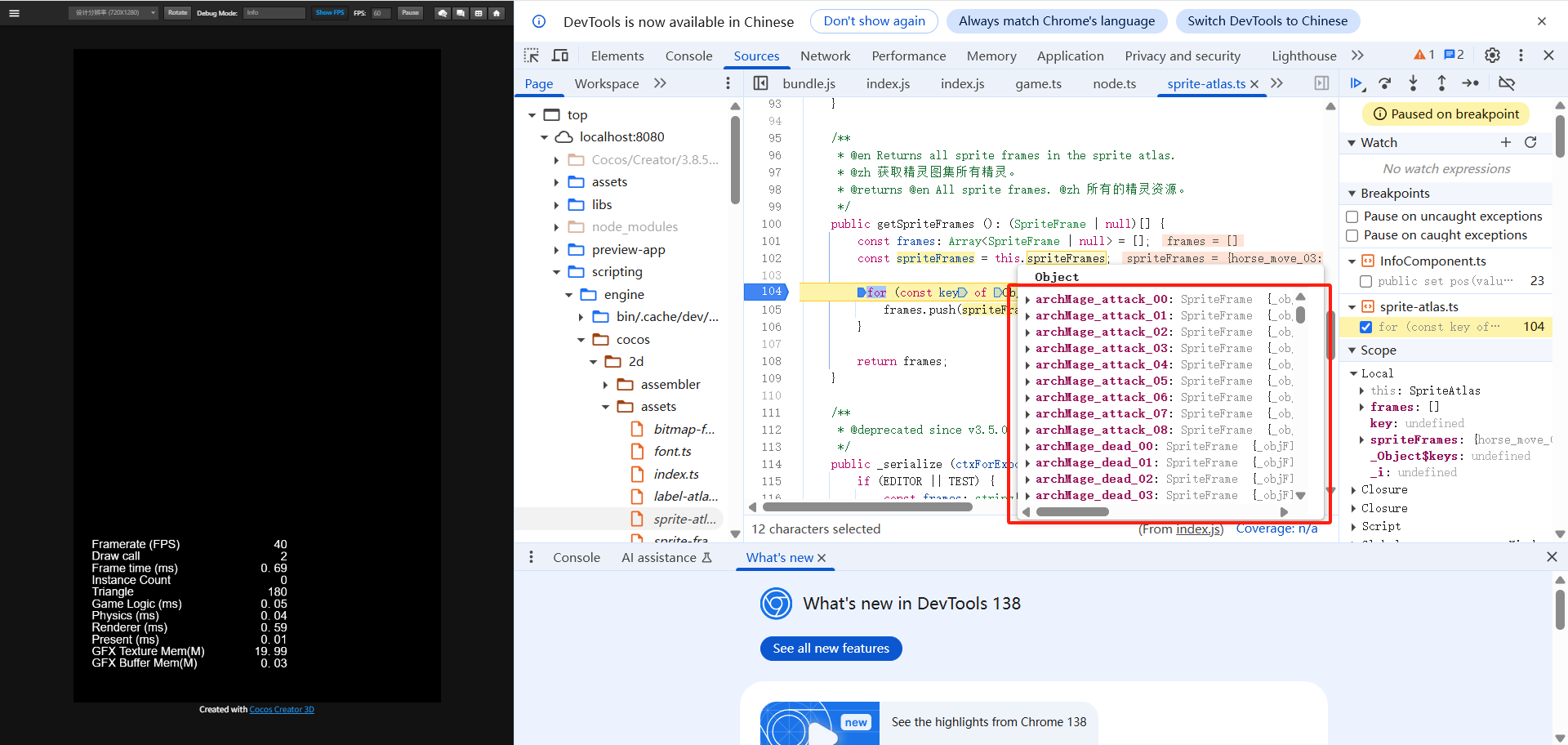This screenshot has height=745, width=1568.
Task: Expand the assets folder under localhost:8080
Action: tap(557, 182)
